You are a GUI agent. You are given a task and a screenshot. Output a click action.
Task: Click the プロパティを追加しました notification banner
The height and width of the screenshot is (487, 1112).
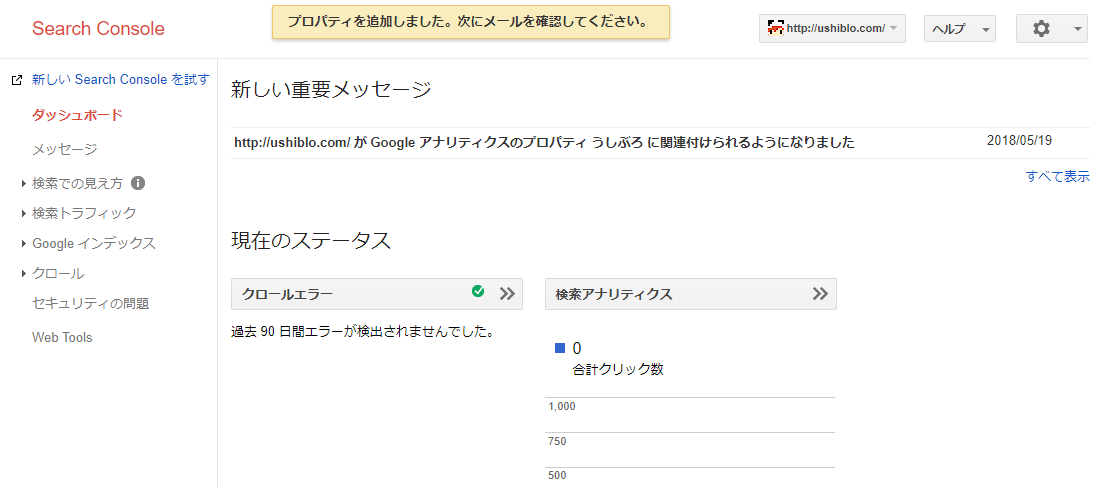[x=471, y=22]
